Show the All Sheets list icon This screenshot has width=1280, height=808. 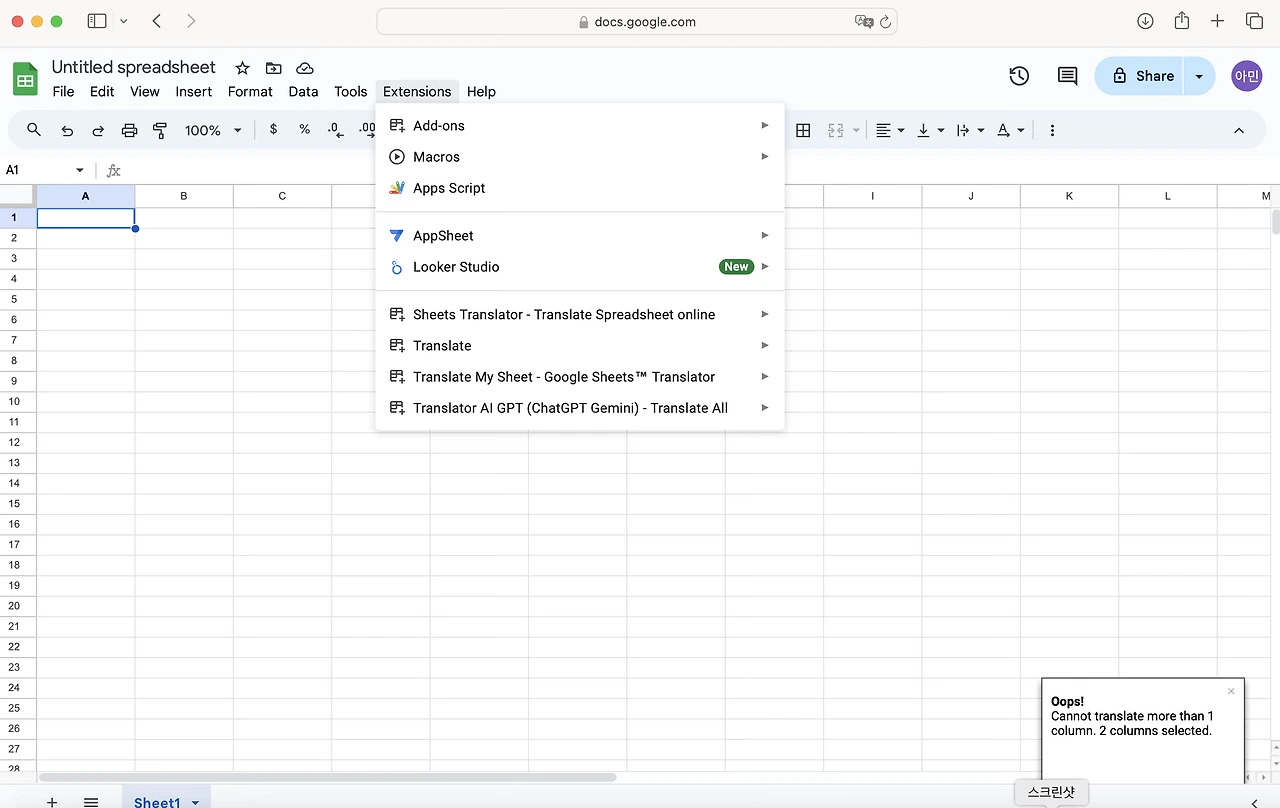(91, 801)
